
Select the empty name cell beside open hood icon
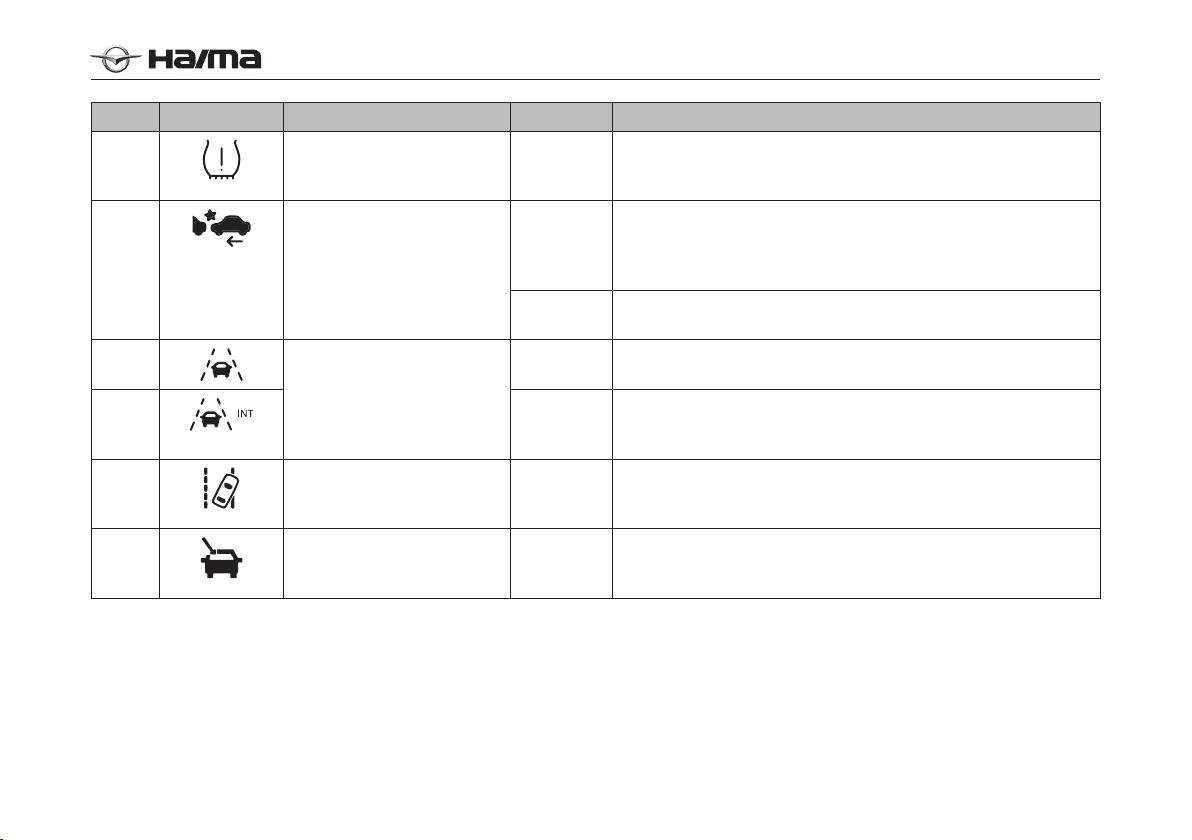pos(397,563)
